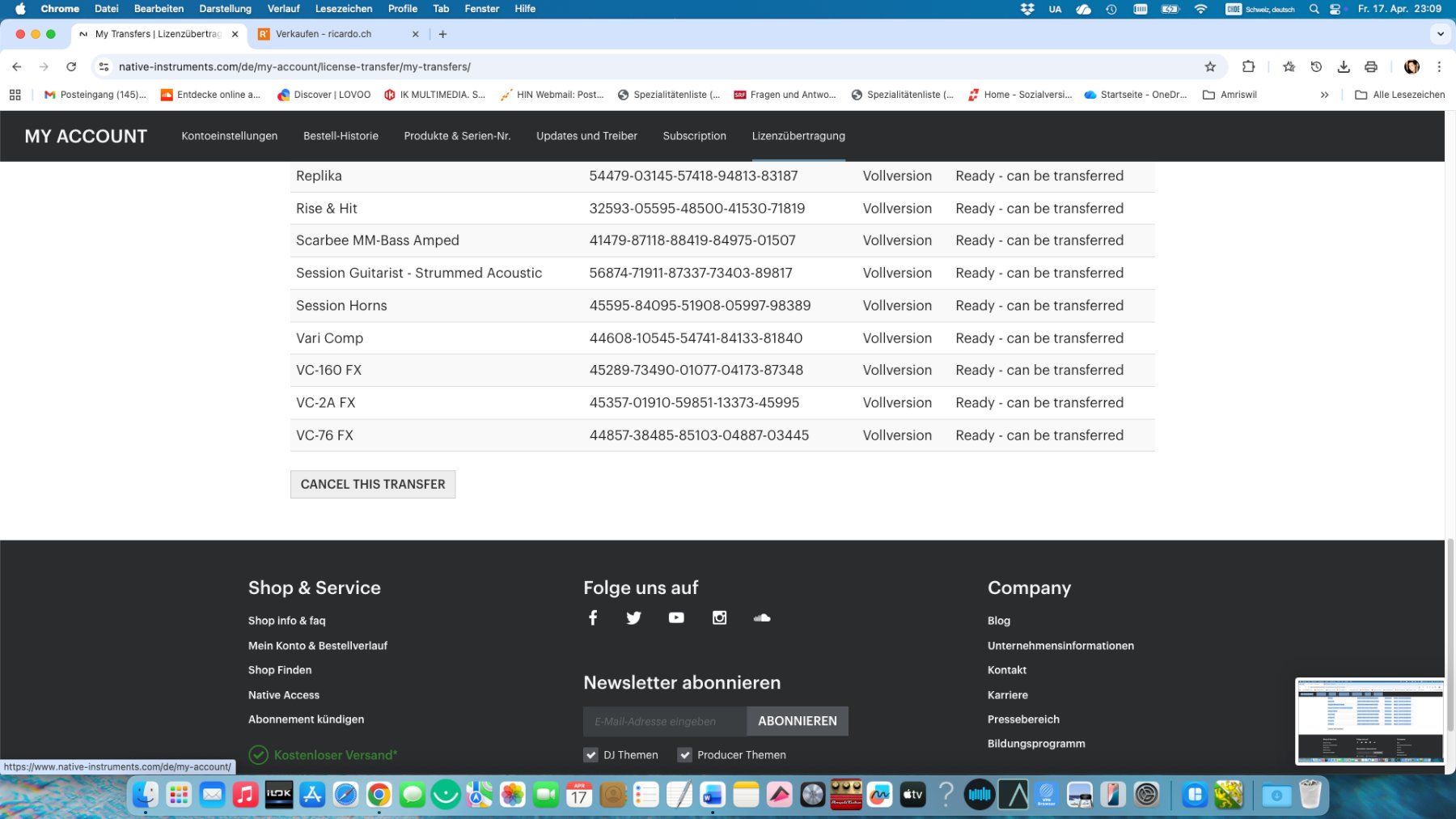Open the Alle Lesezeichen folder
Screen dimensions: 1456x819
pyautogui.click(x=1399, y=95)
